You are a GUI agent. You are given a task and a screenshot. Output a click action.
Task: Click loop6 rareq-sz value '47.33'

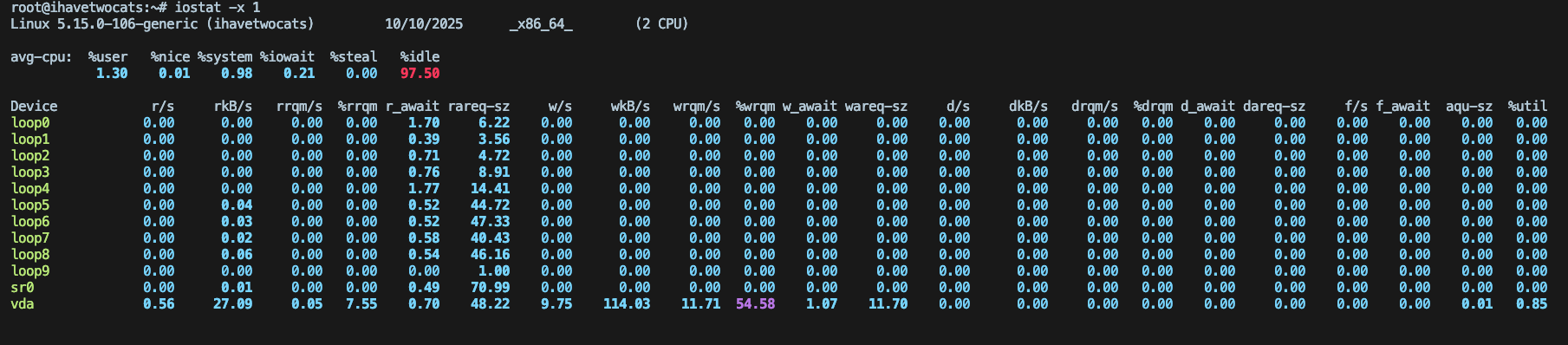pyautogui.click(x=491, y=222)
